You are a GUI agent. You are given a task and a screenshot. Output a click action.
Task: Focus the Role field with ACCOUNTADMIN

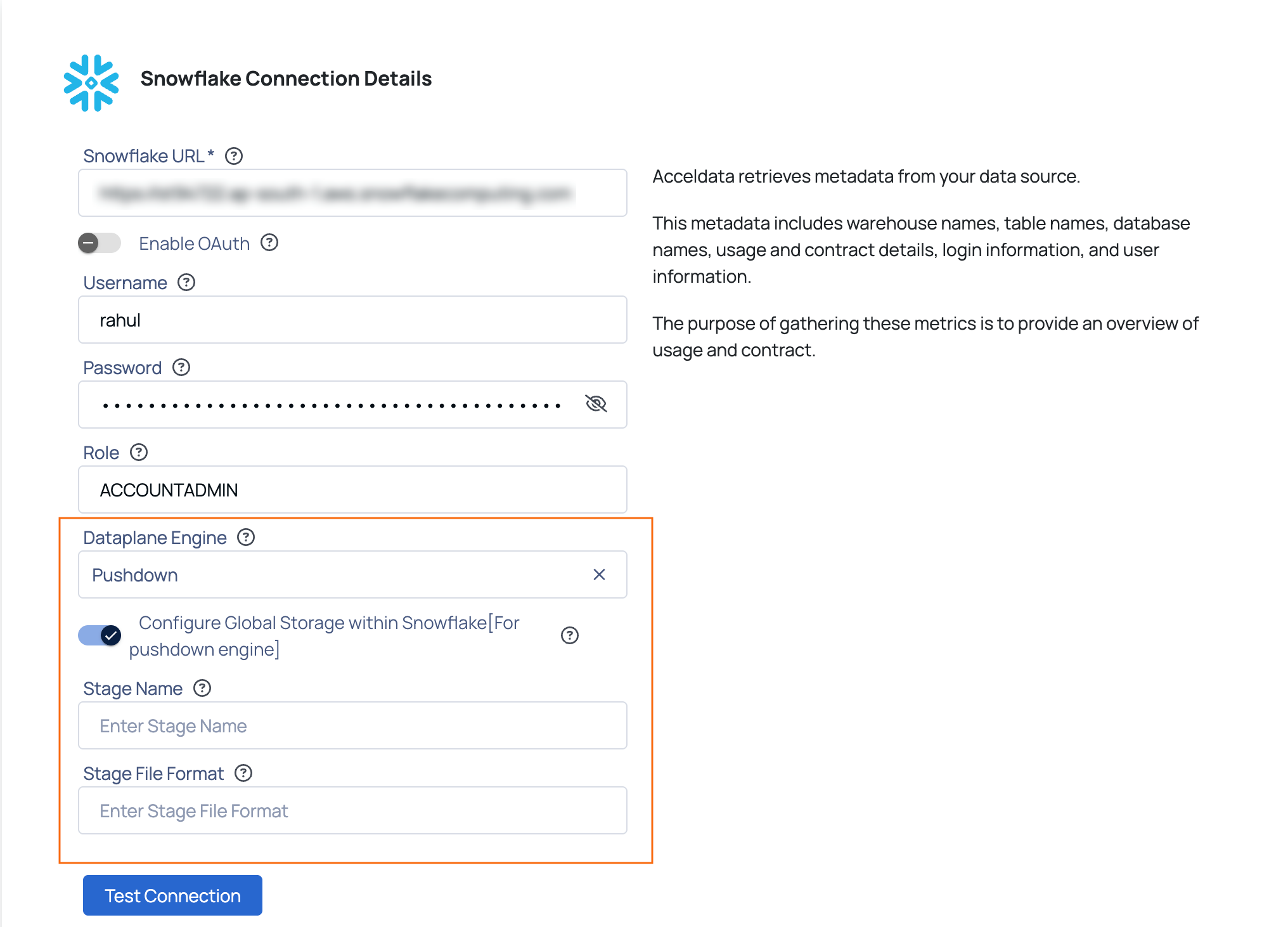tap(352, 489)
